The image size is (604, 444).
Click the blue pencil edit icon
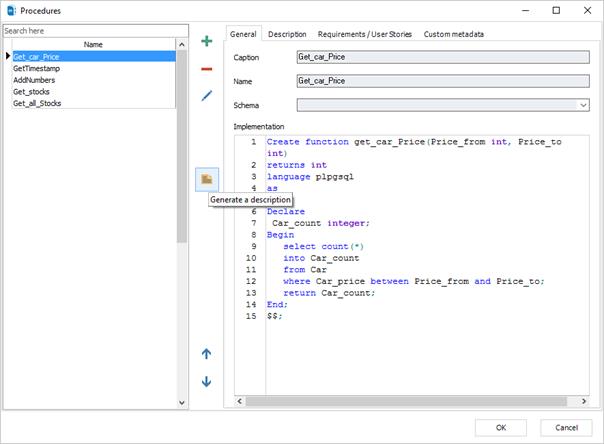click(207, 96)
